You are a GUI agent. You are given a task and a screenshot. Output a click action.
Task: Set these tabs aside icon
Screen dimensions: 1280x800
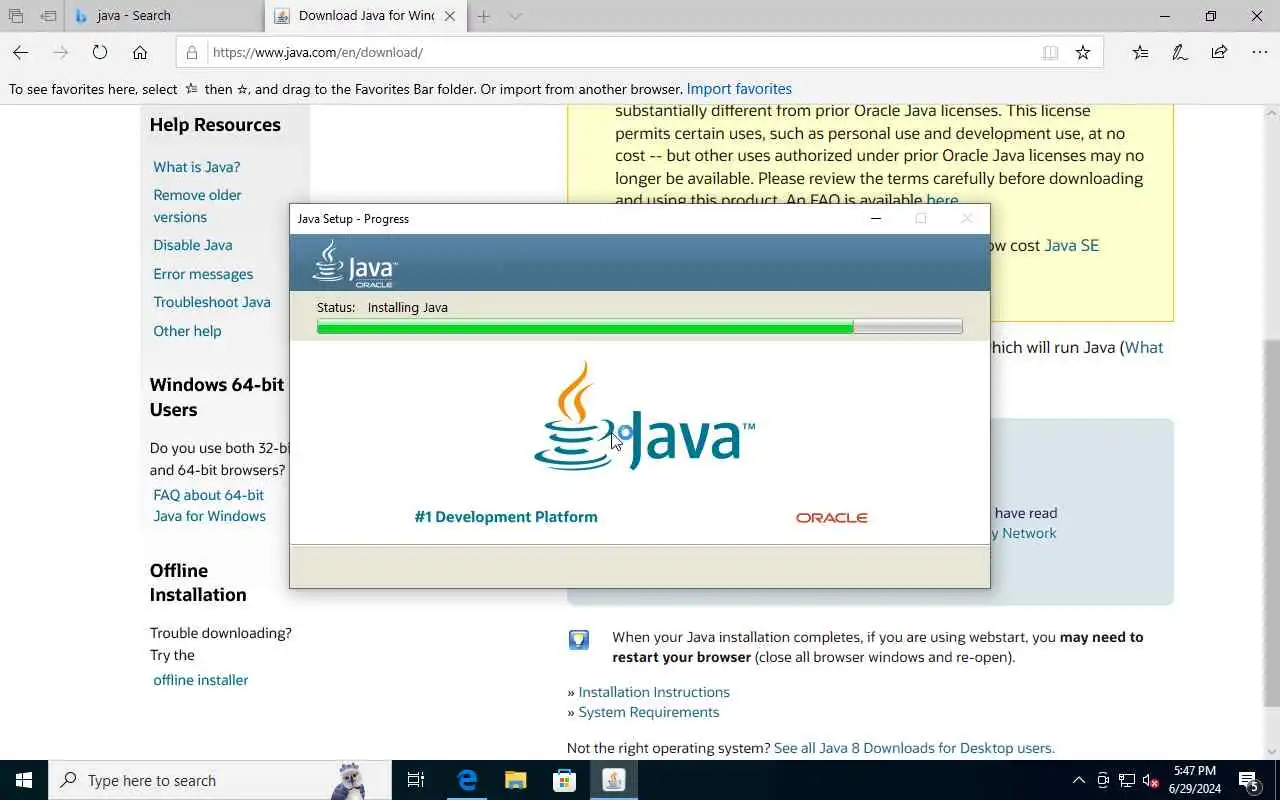tap(48, 16)
